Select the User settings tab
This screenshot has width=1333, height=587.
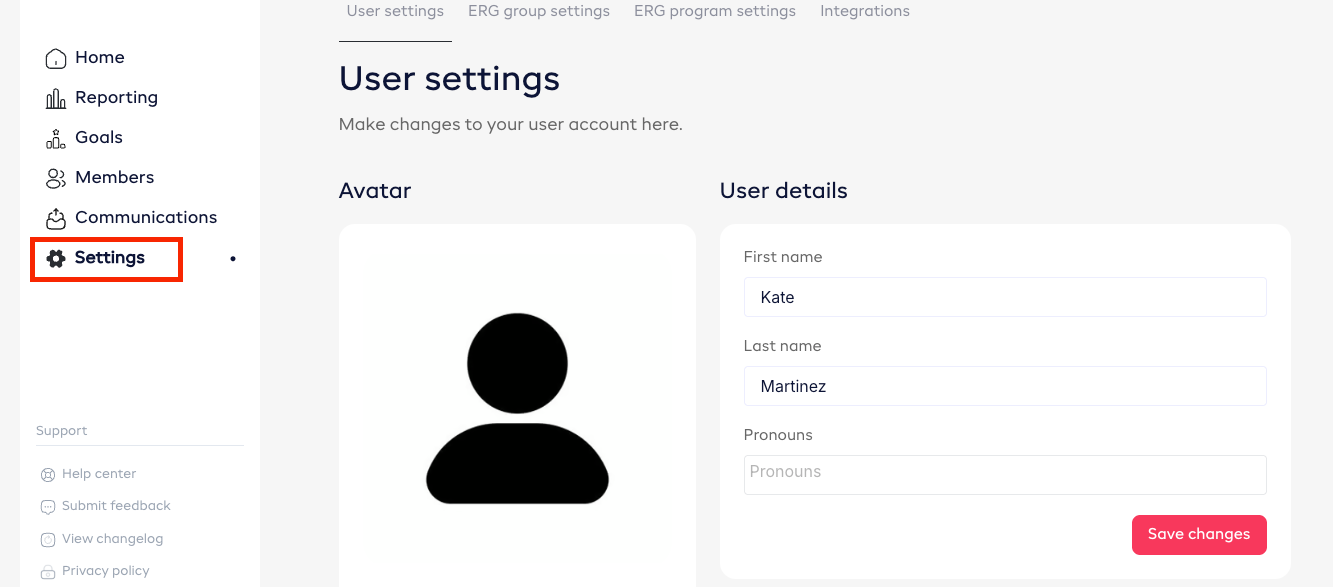(x=395, y=12)
